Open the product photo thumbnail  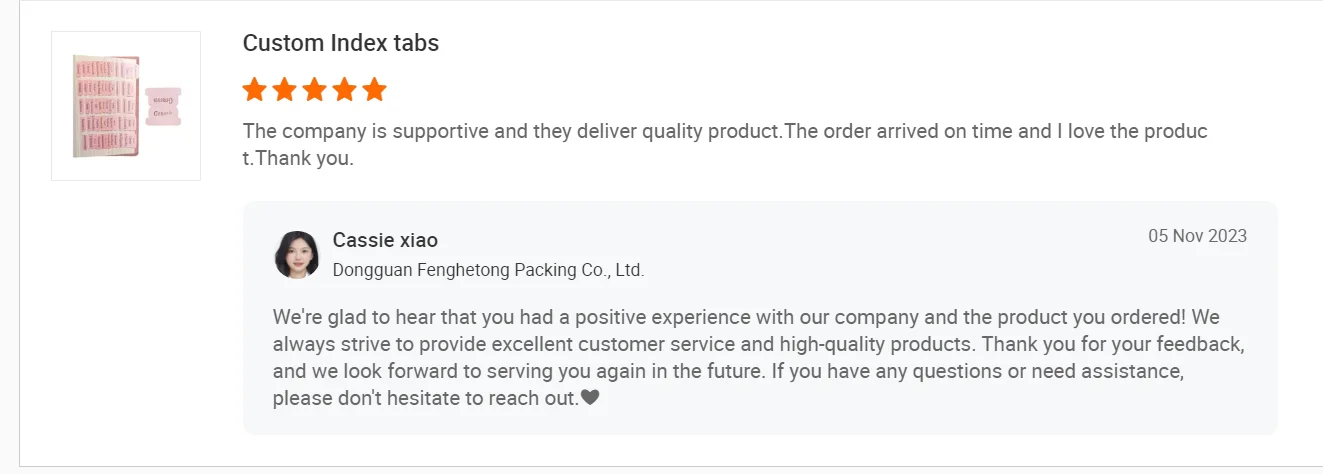(x=125, y=106)
